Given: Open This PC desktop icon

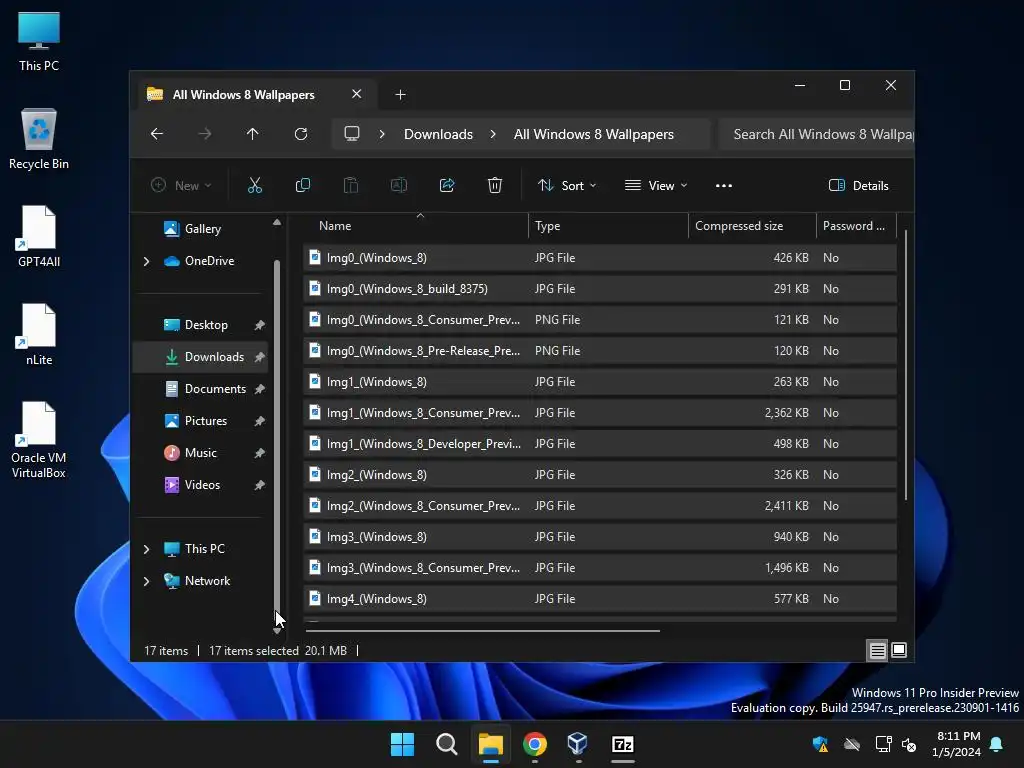Looking at the screenshot, I should click(x=39, y=41).
